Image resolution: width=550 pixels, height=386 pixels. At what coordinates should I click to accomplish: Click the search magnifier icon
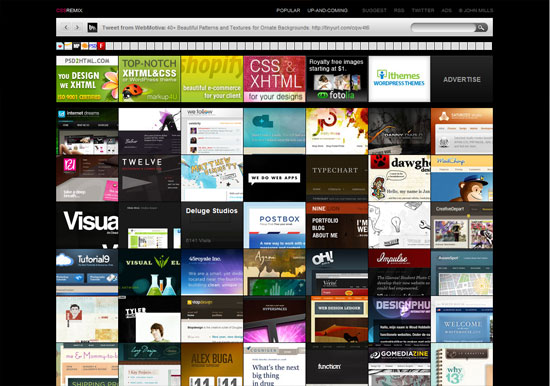point(481,27)
